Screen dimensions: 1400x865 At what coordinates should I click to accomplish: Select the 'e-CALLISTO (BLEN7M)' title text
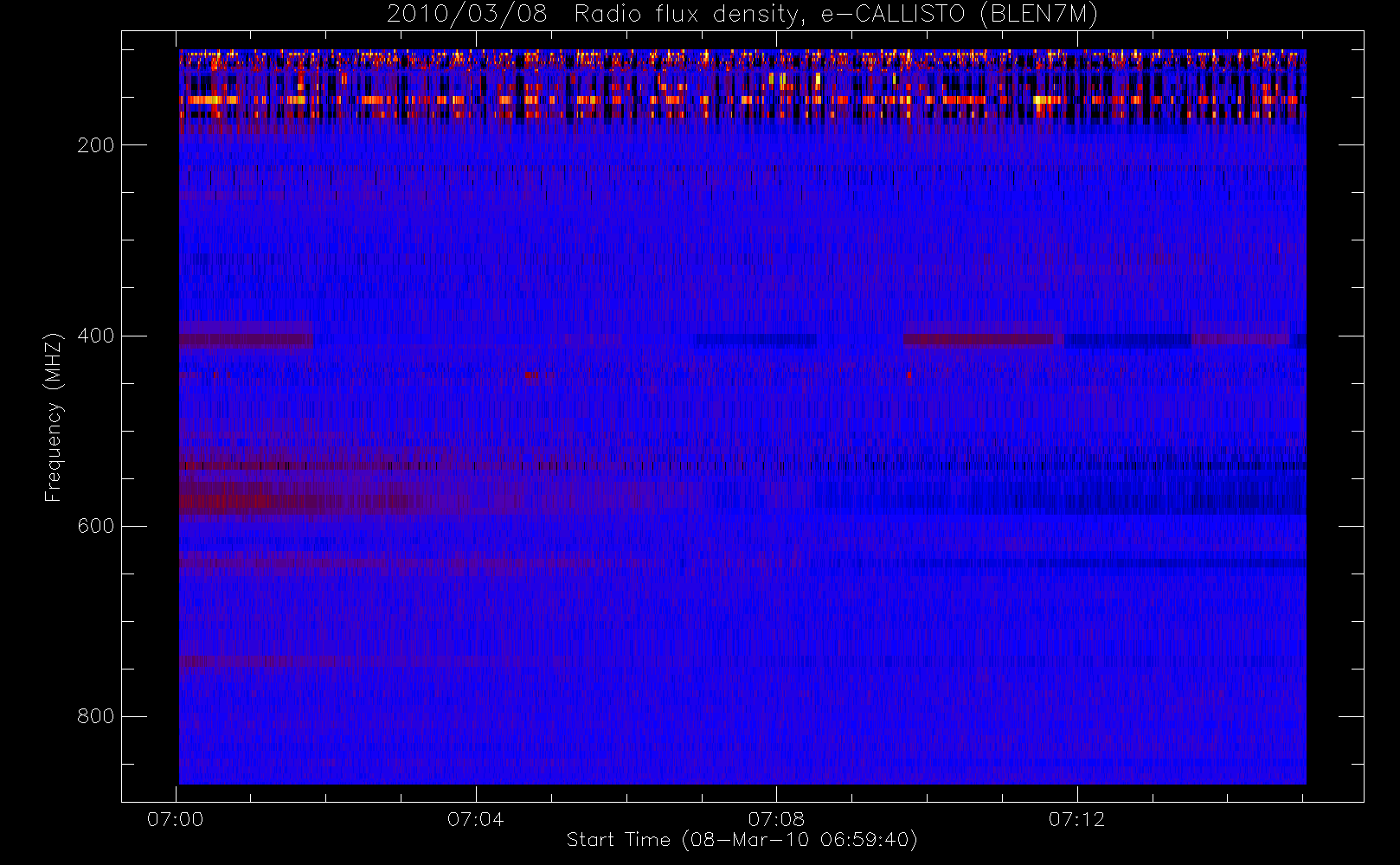pyautogui.click(x=959, y=15)
